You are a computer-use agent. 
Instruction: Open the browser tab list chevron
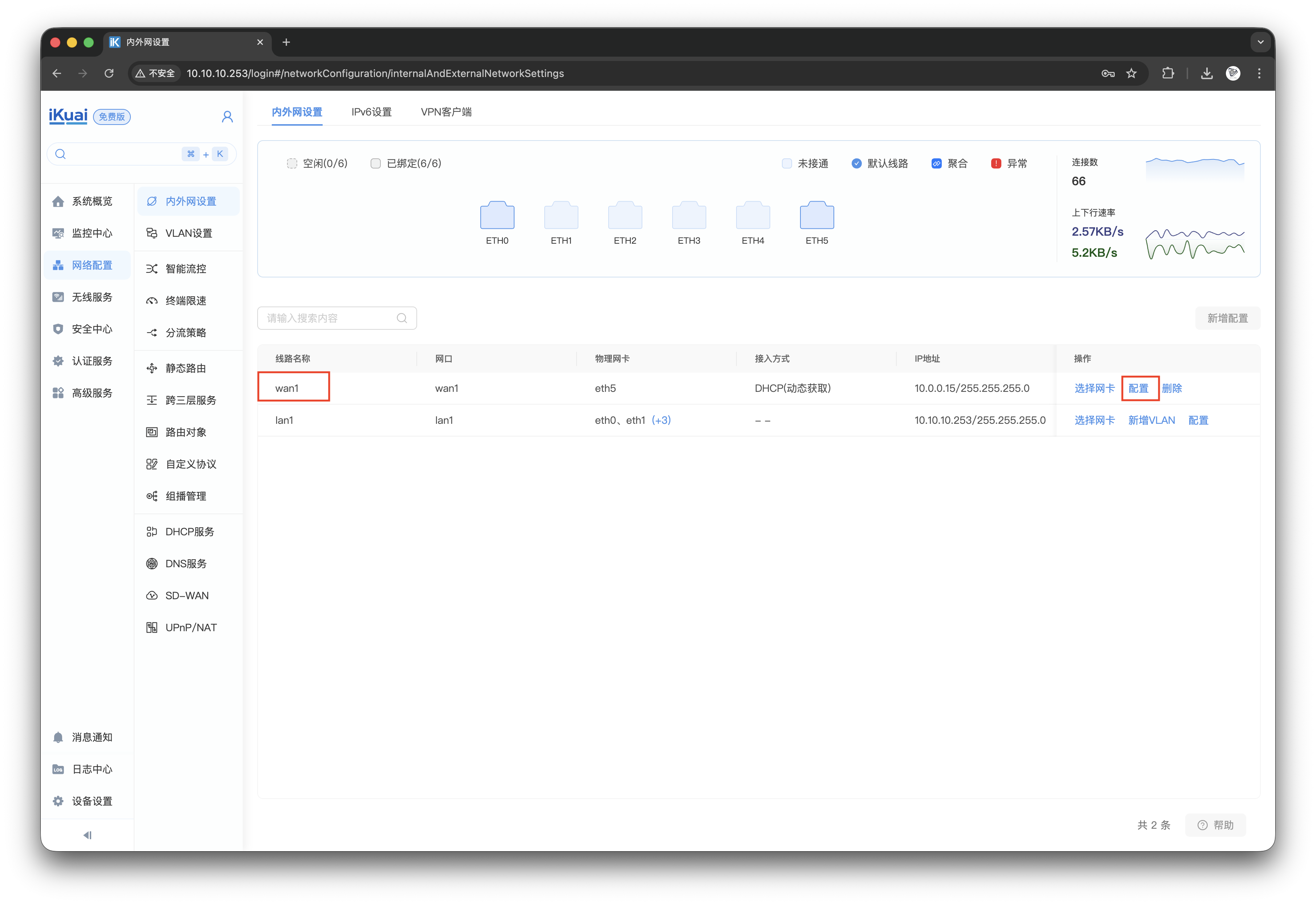click(1260, 42)
